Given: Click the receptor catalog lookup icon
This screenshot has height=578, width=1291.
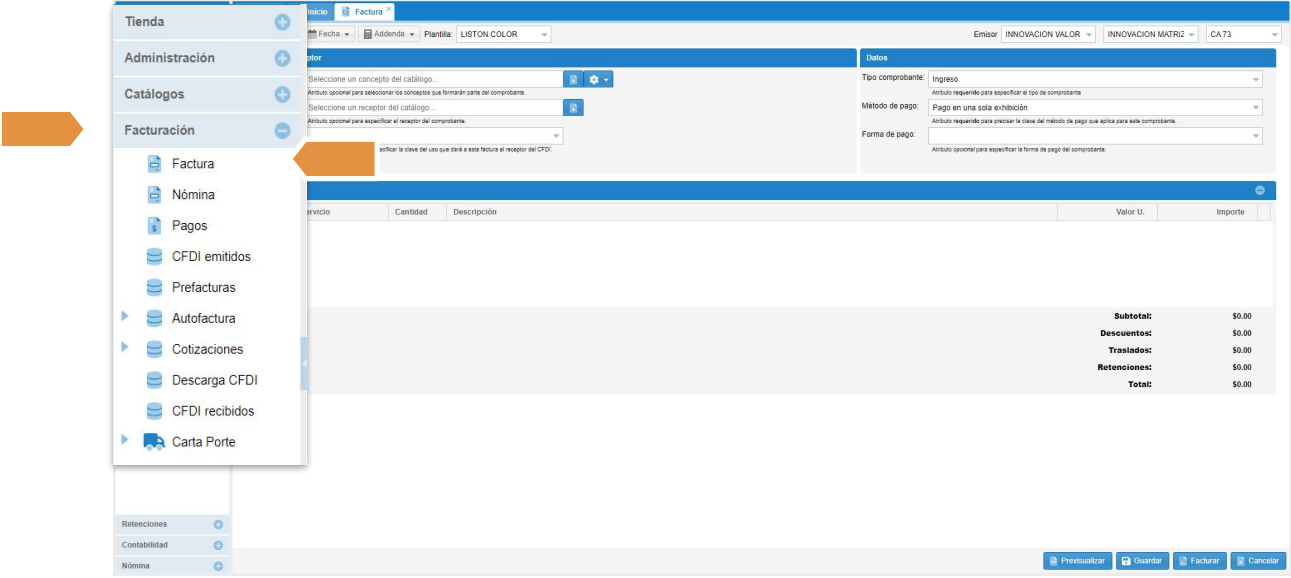Looking at the screenshot, I should (573, 108).
